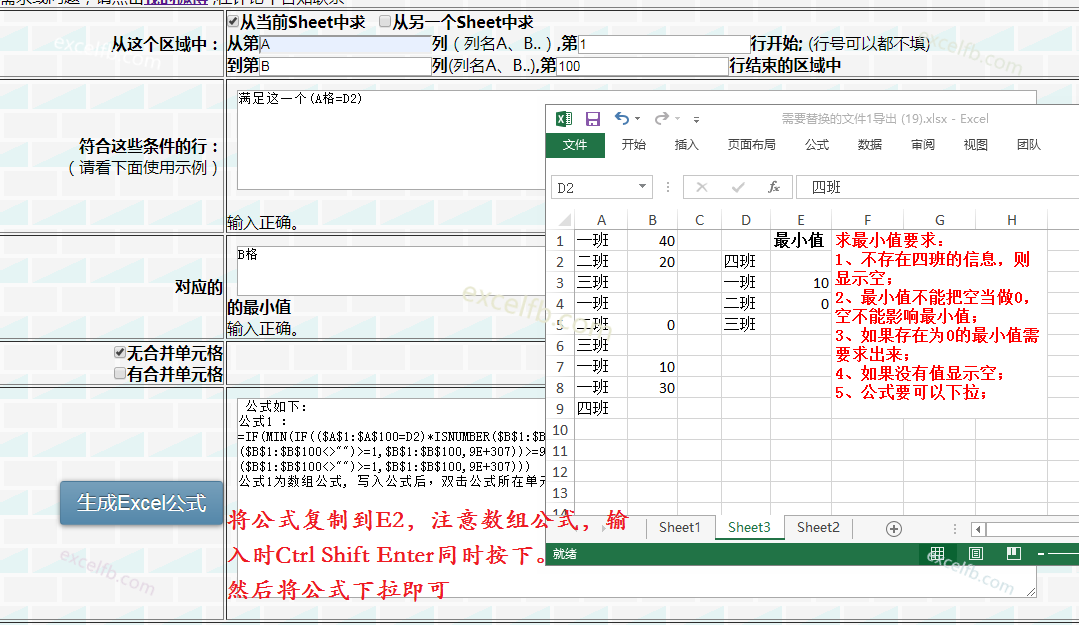Screen dimensions: 1079x625
Task: Click the start column input field containing A
Action: (345, 44)
